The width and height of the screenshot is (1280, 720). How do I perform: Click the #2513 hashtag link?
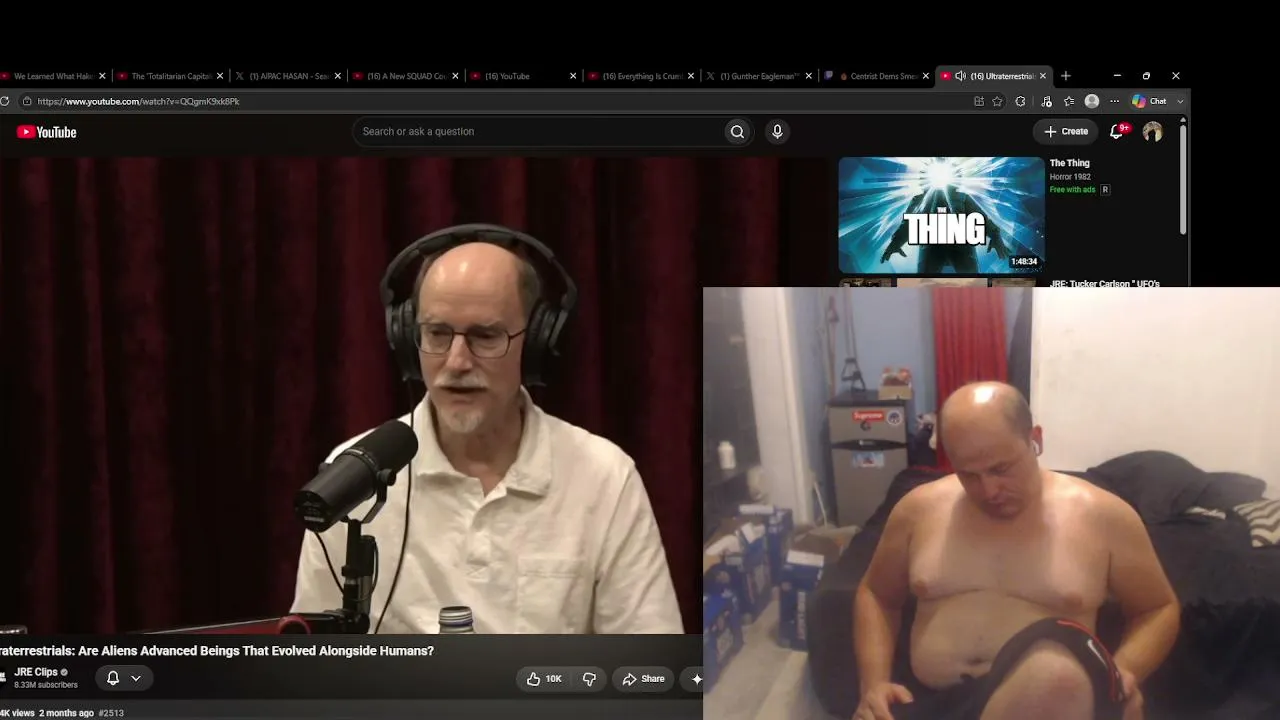coord(111,713)
